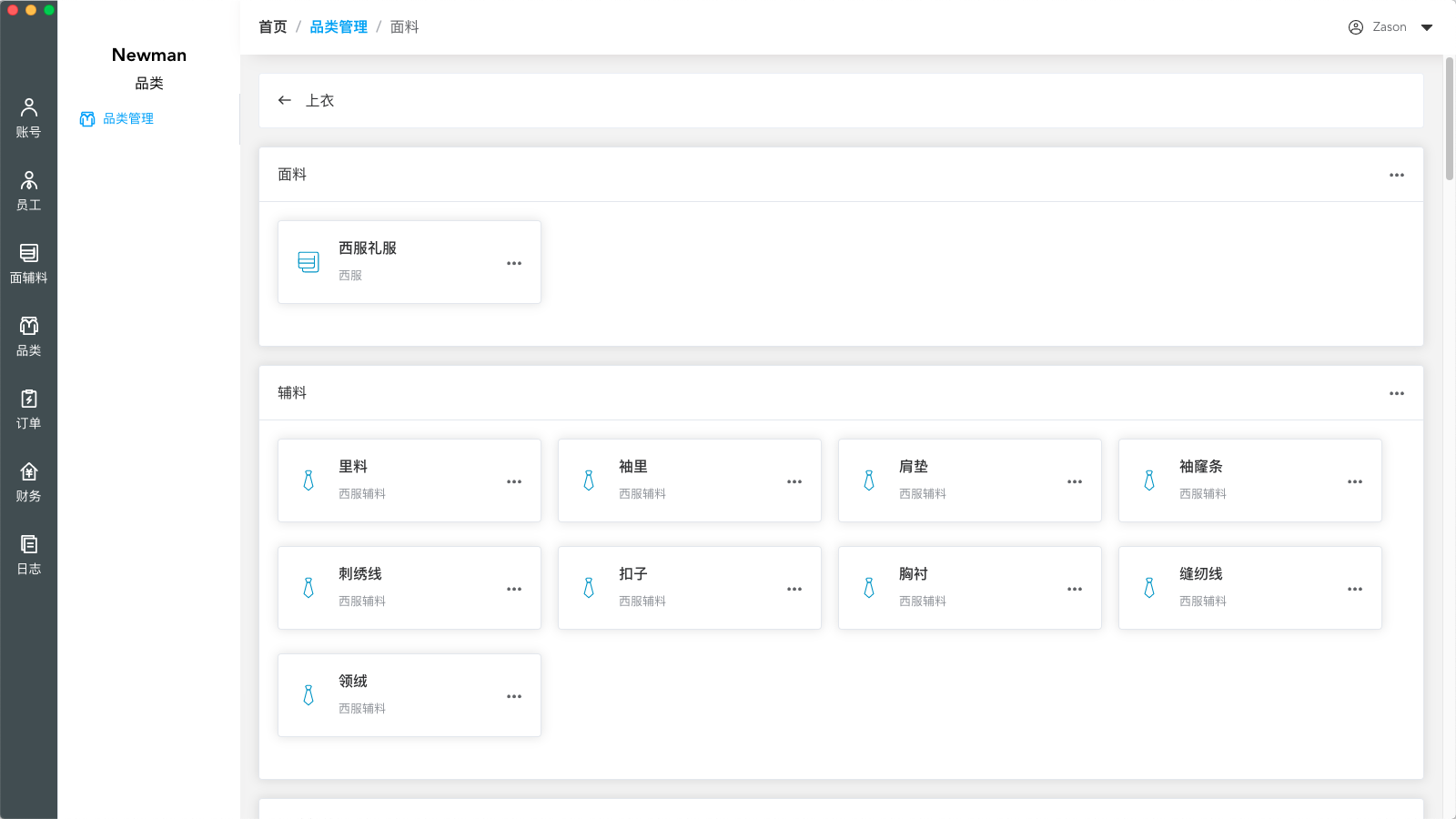Click the tie icon on 领绒 card
1456x819 pixels.
(x=308, y=695)
